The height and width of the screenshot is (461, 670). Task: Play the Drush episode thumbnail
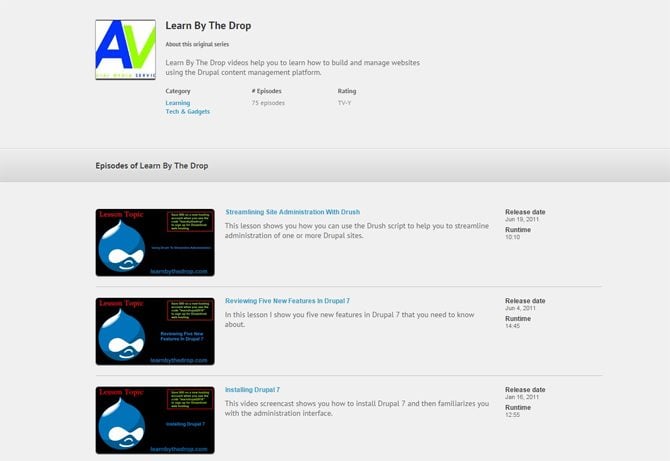point(155,242)
